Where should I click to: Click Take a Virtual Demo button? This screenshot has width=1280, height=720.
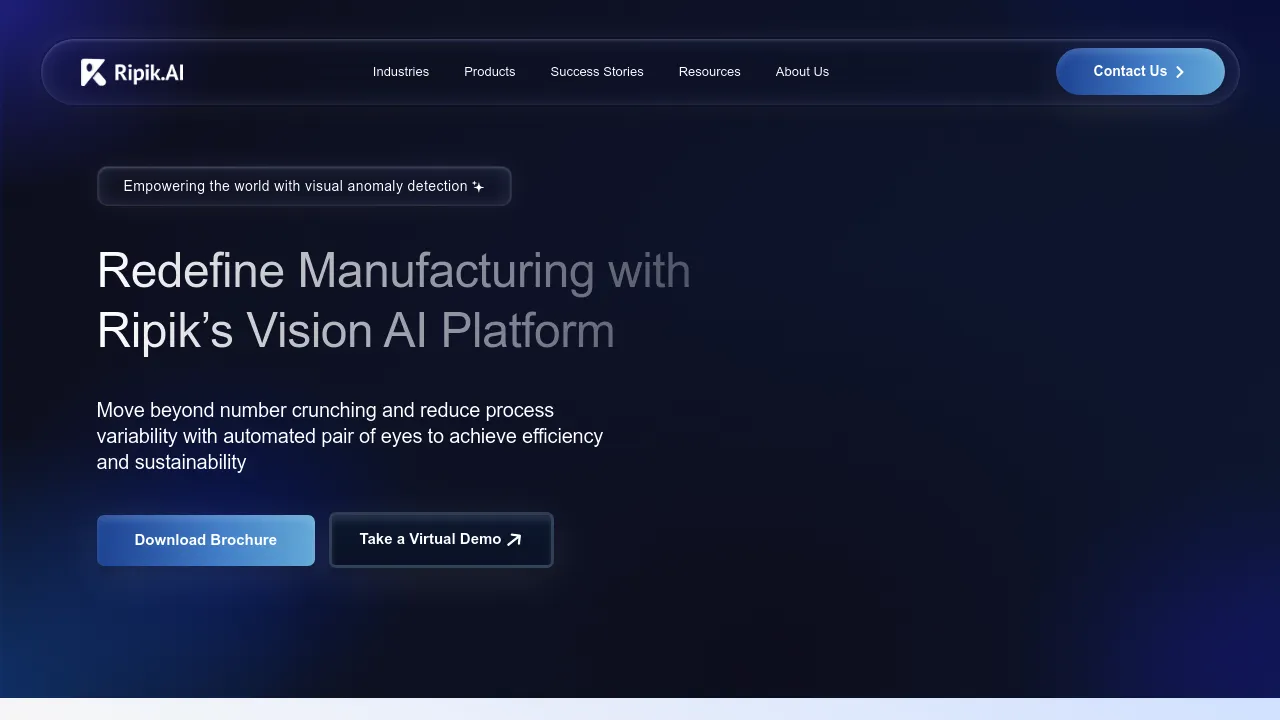point(441,540)
